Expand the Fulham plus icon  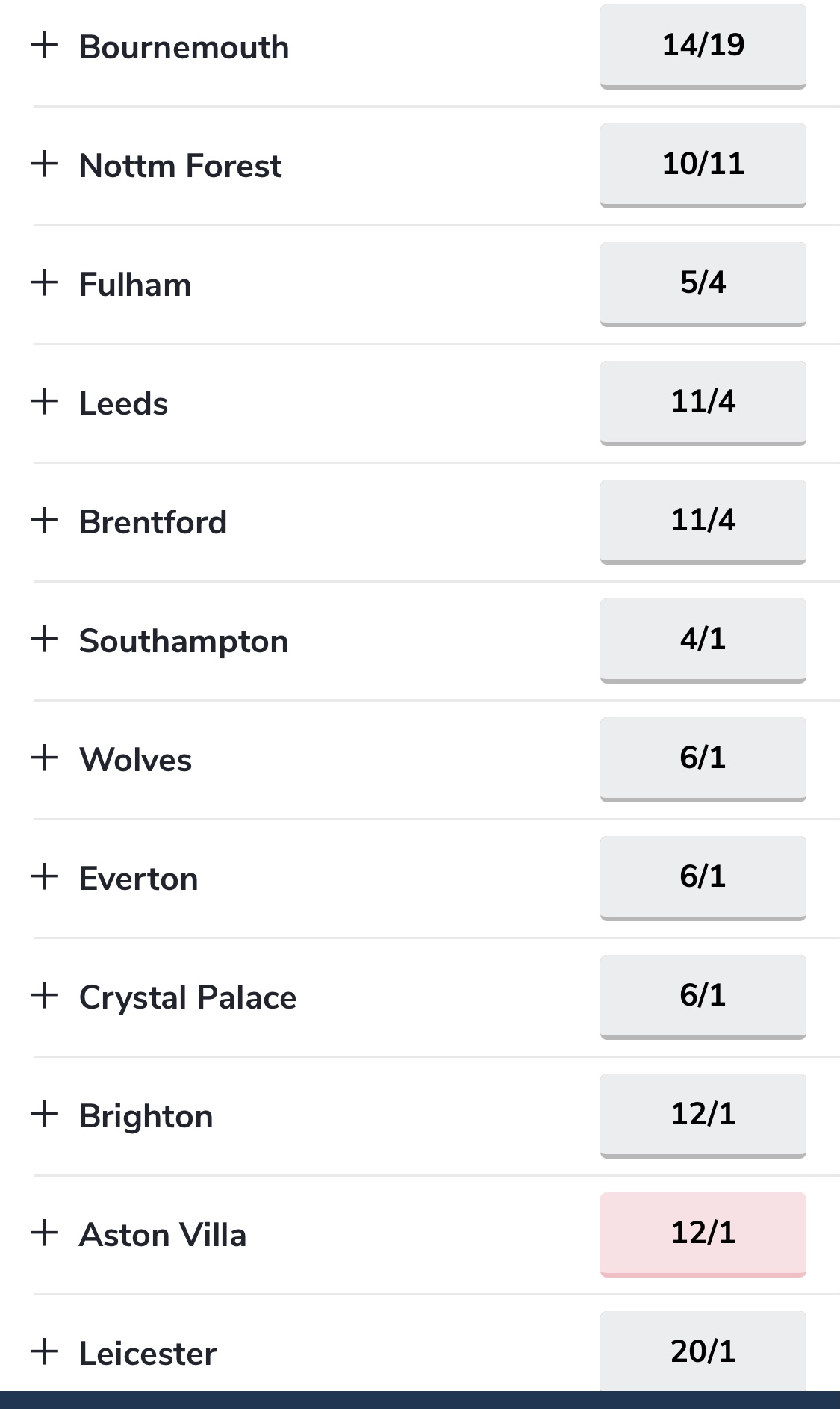pos(45,282)
